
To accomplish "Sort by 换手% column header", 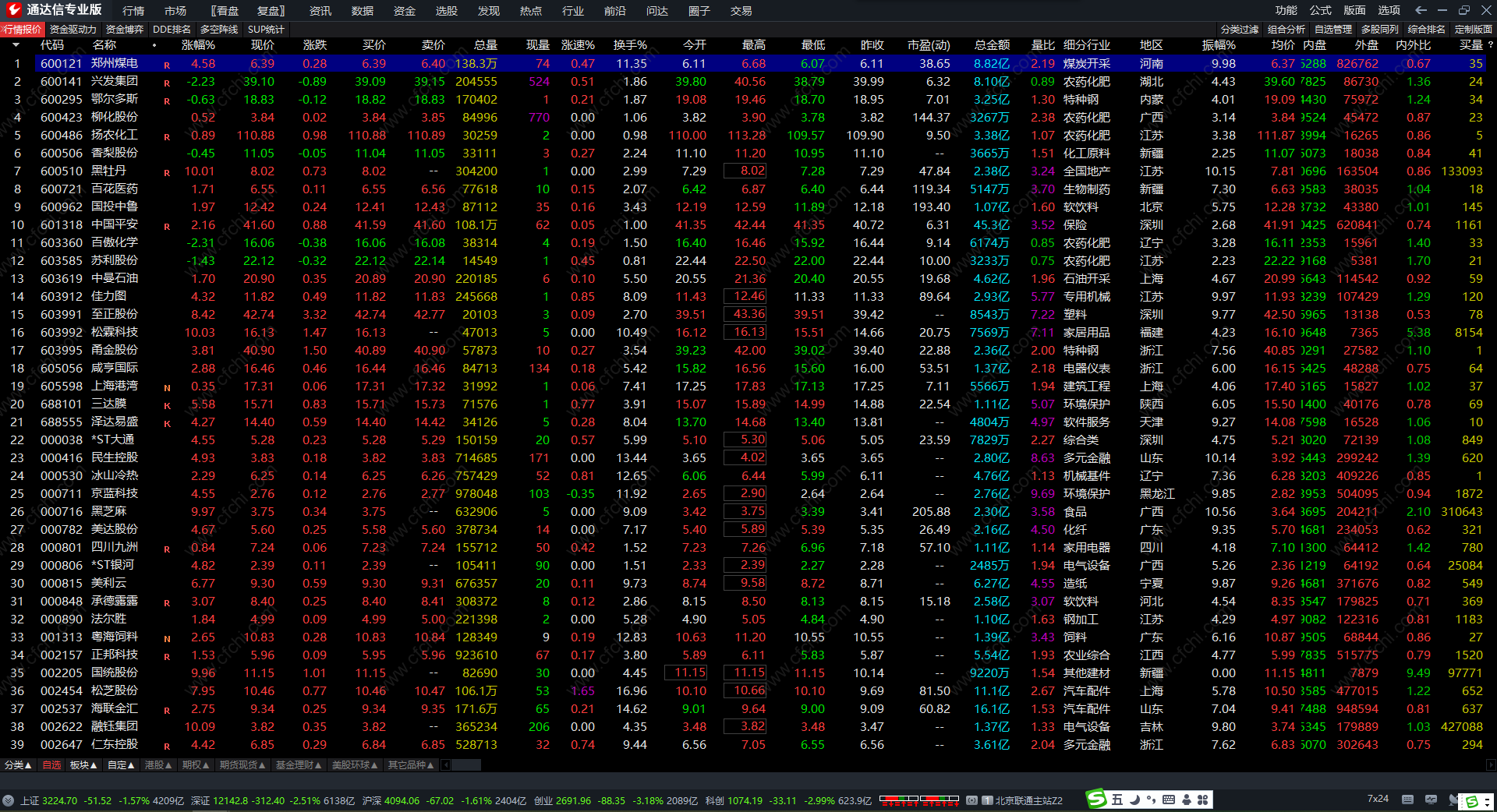I will point(630,45).
